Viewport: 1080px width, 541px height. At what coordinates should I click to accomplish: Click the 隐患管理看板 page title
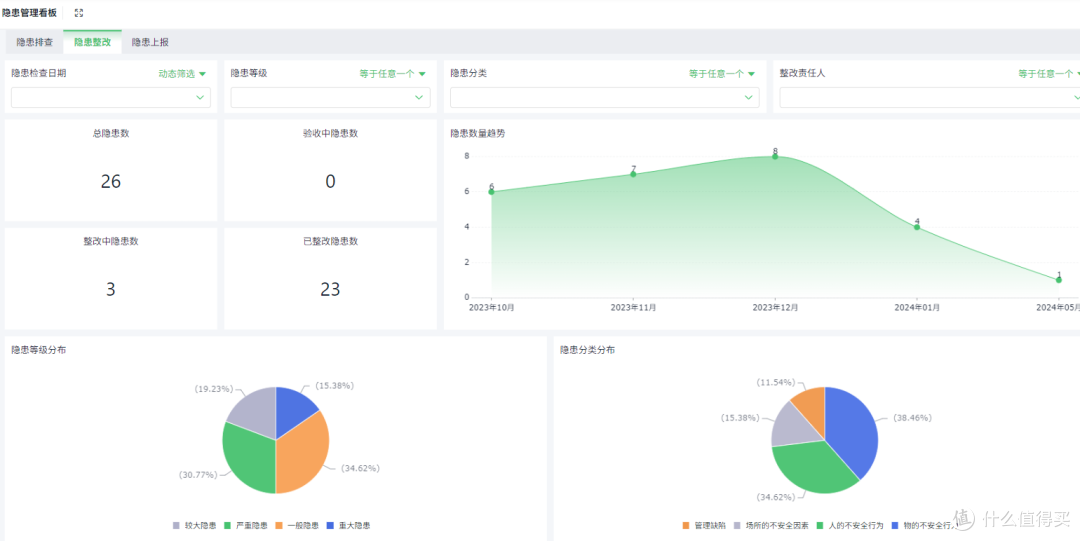(30, 13)
